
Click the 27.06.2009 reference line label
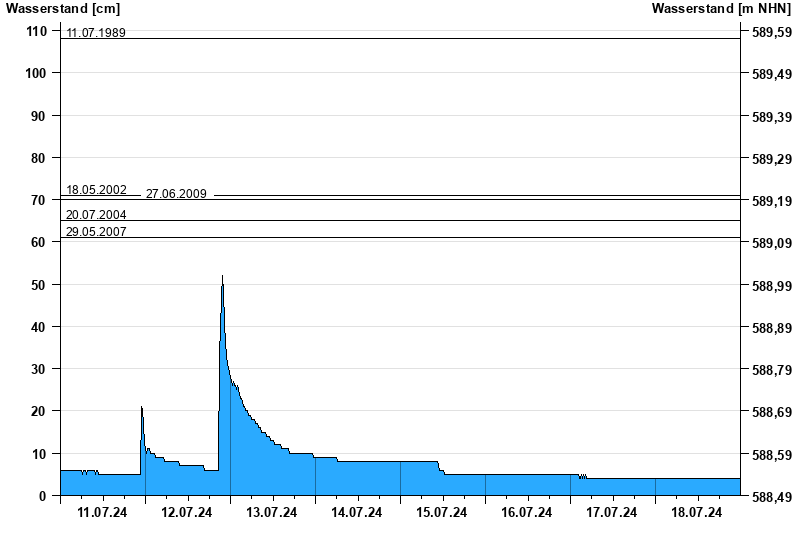pyautogui.click(x=176, y=194)
